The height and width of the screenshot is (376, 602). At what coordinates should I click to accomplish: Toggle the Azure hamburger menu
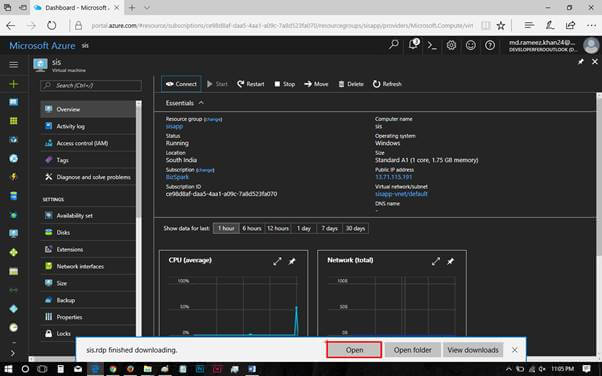tap(13, 65)
